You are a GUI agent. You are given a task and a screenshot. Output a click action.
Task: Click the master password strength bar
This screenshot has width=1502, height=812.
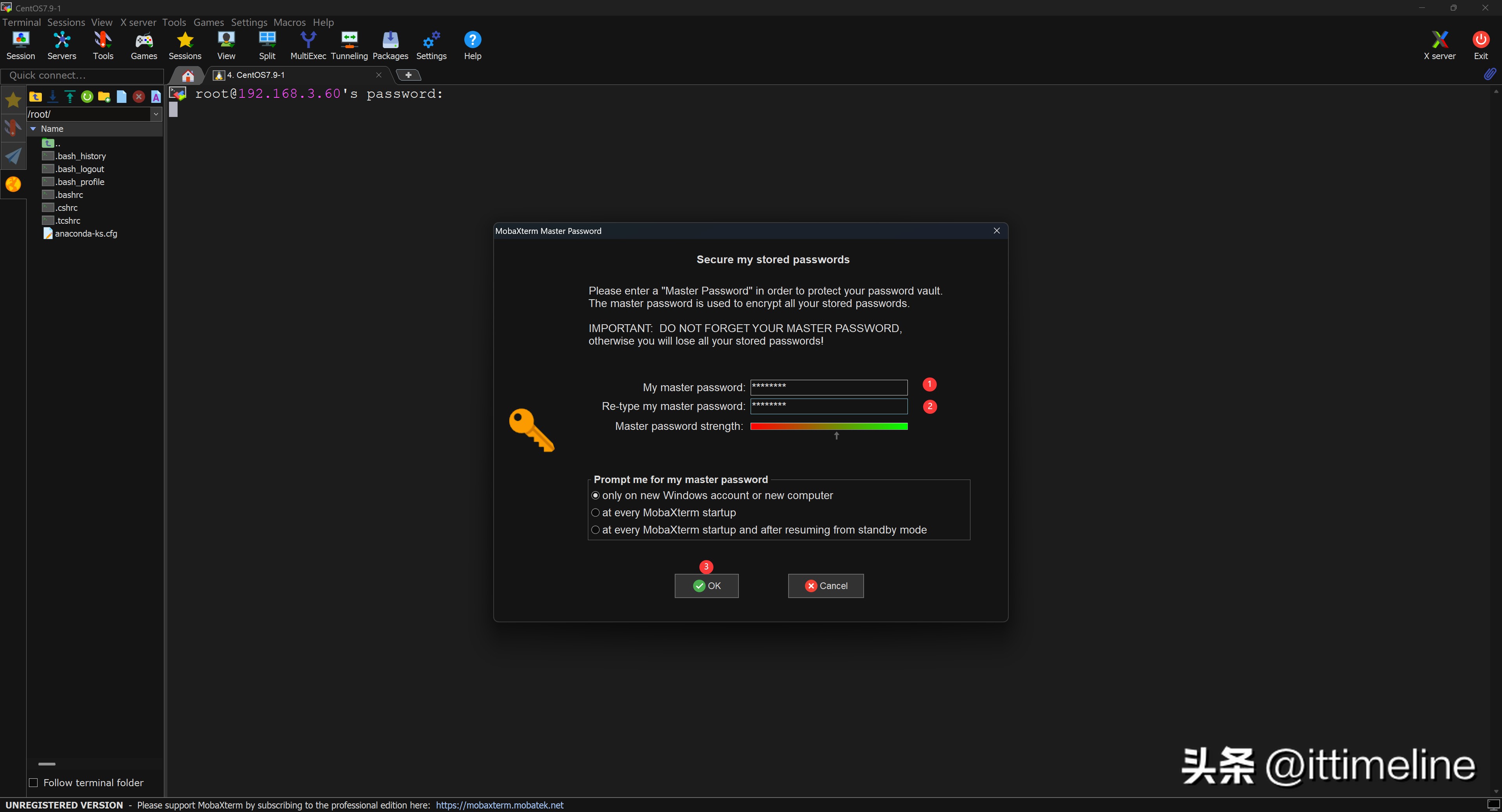tap(828, 427)
